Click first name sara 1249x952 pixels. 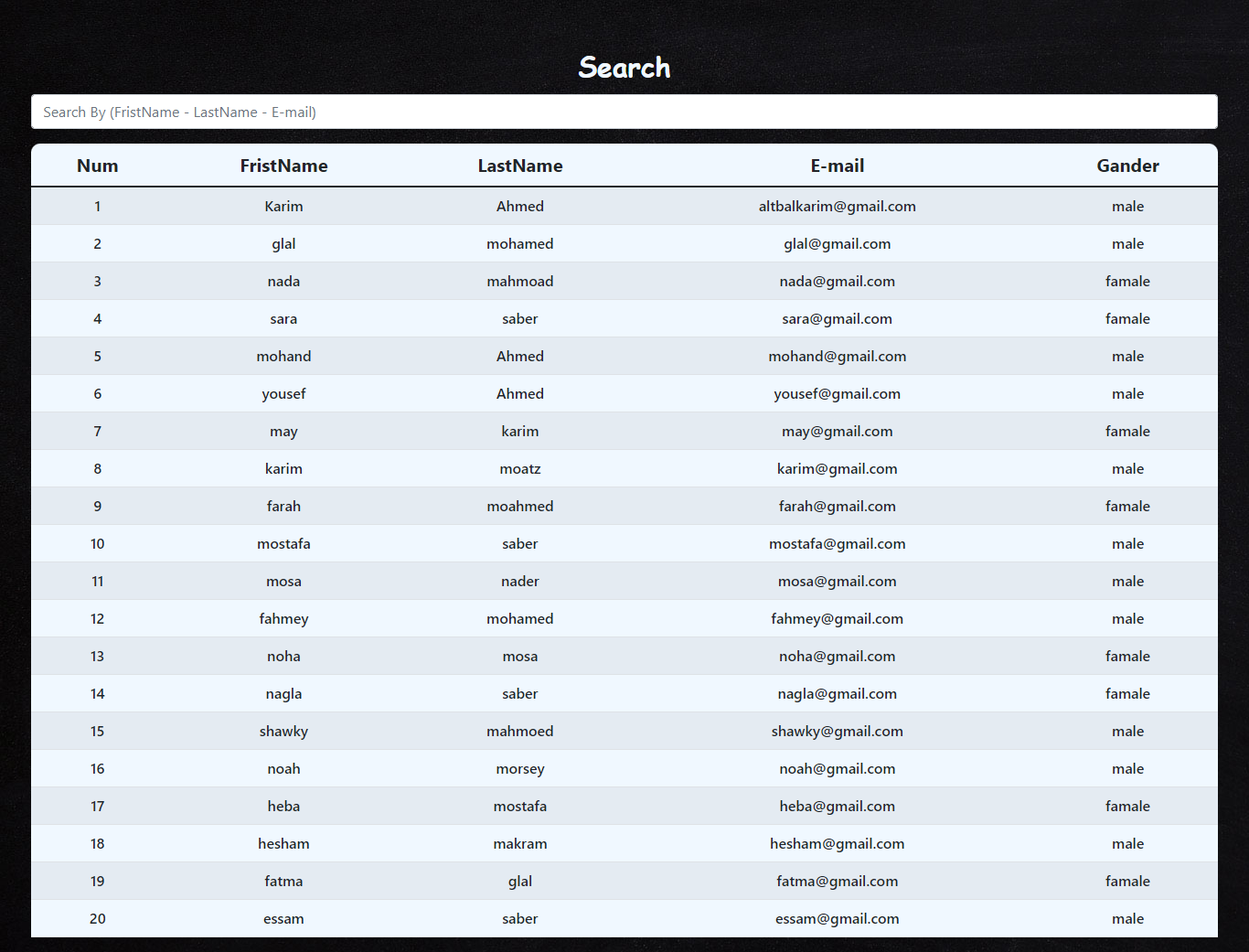point(283,319)
